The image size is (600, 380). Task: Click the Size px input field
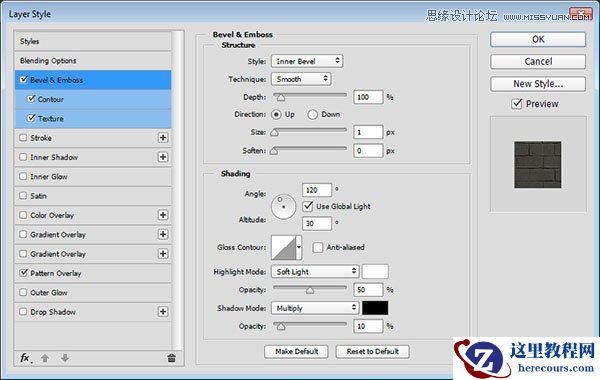(x=368, y=132)
